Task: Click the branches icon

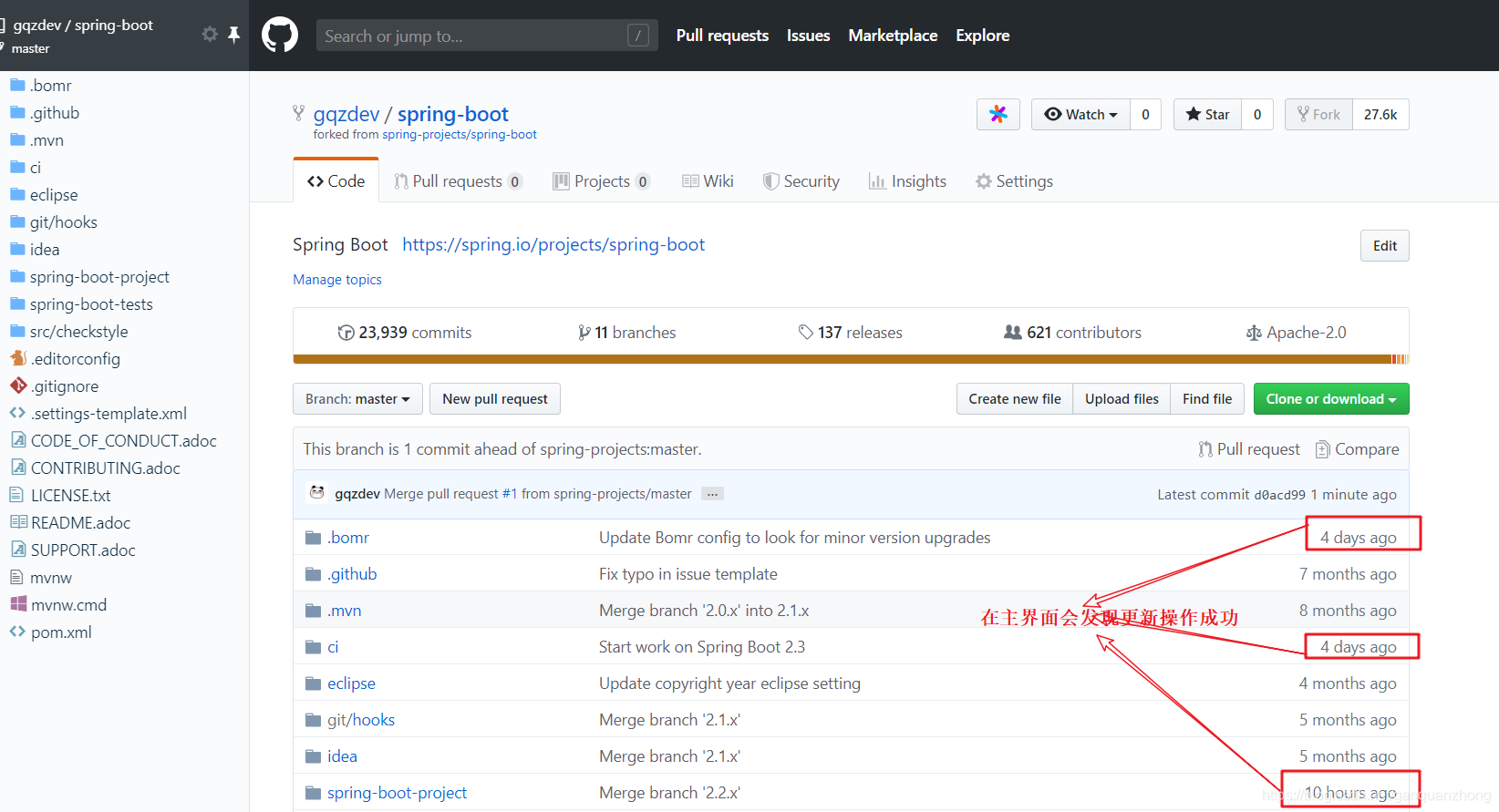Action: coord(584,333)
